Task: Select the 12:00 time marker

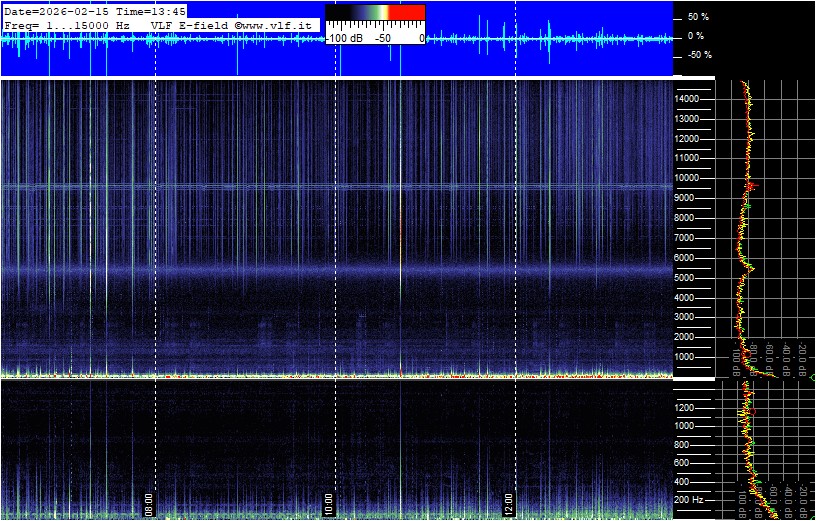Action: 509,502
